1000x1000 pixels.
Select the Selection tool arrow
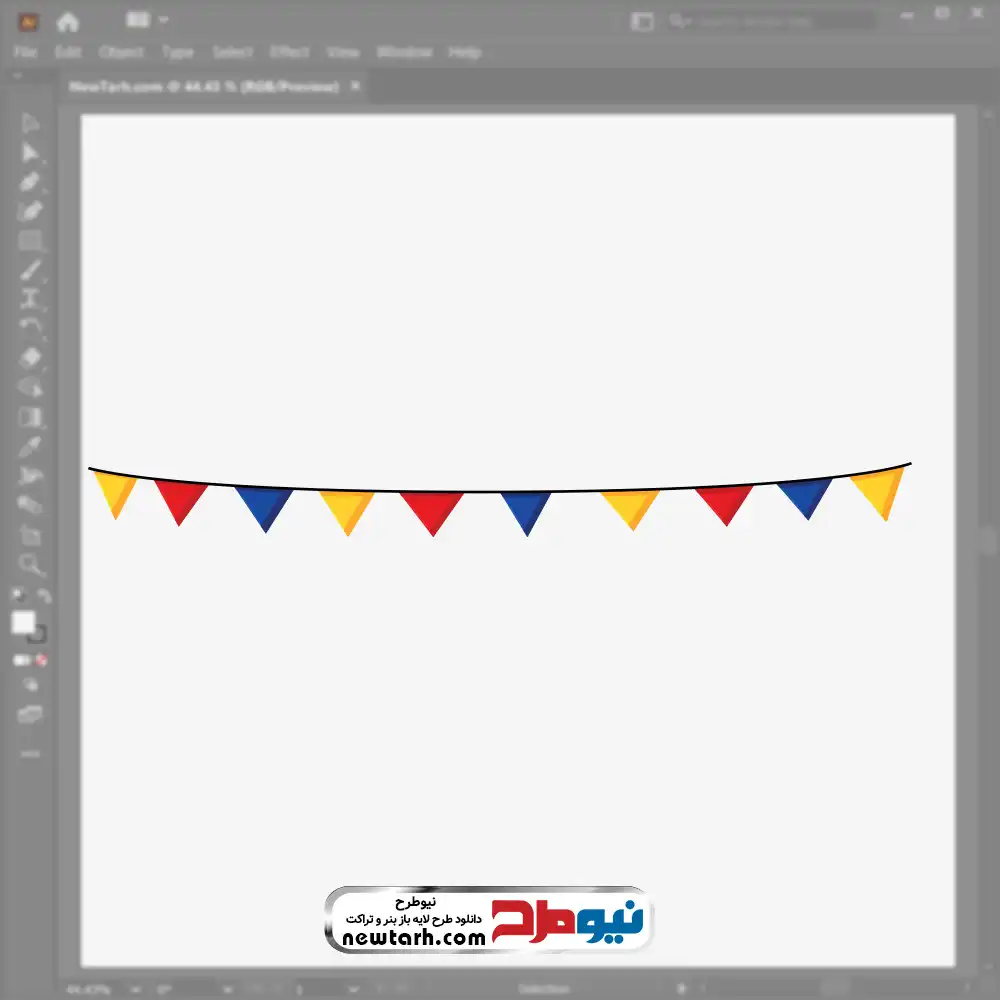pos(30,124)
